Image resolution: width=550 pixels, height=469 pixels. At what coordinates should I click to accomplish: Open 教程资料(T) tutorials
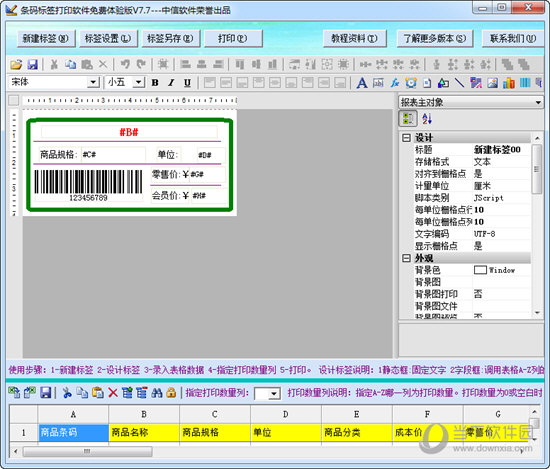(354, 38)
